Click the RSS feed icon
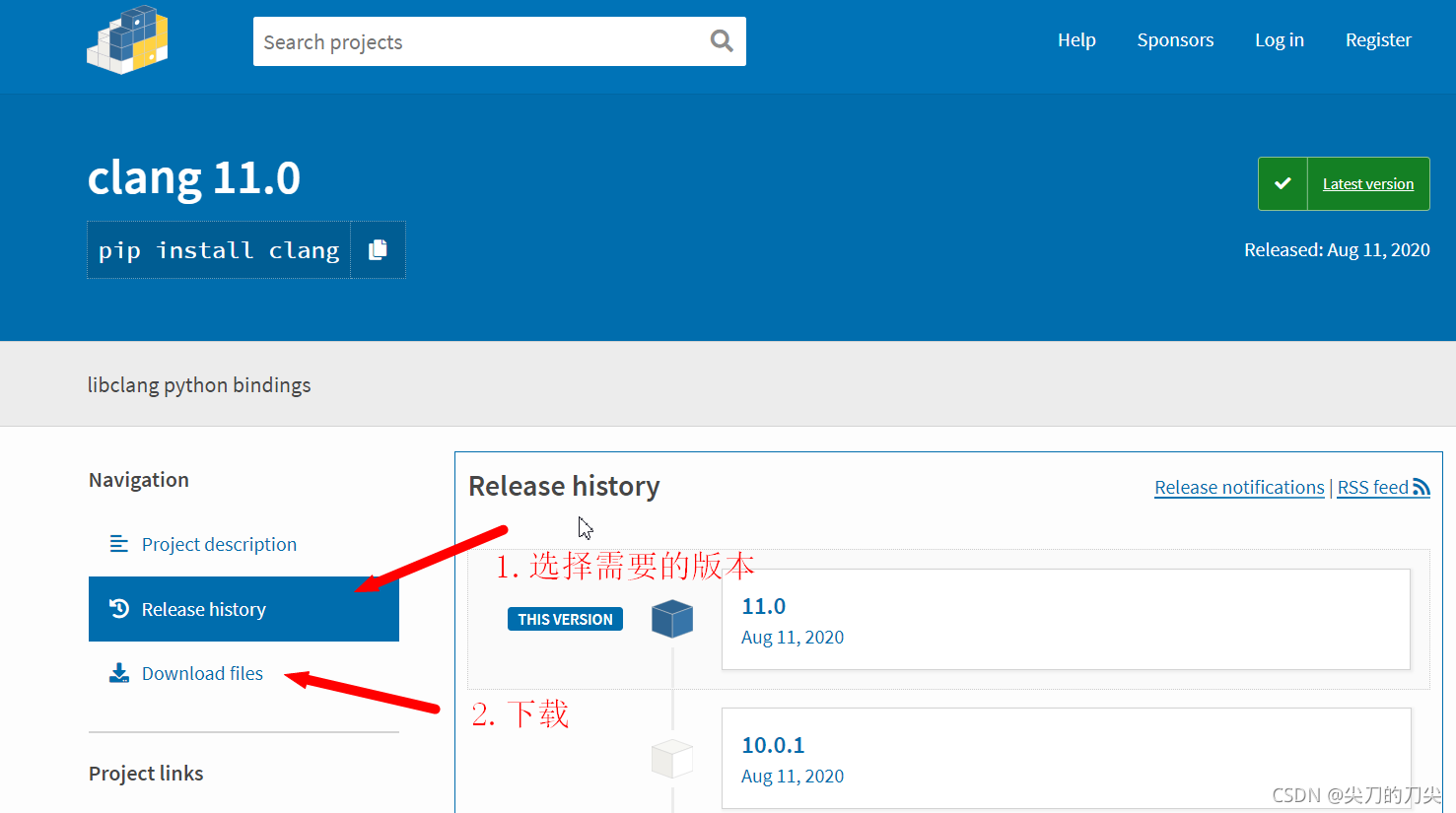This screenshot has height=813, width=1456. point(1421,487)
